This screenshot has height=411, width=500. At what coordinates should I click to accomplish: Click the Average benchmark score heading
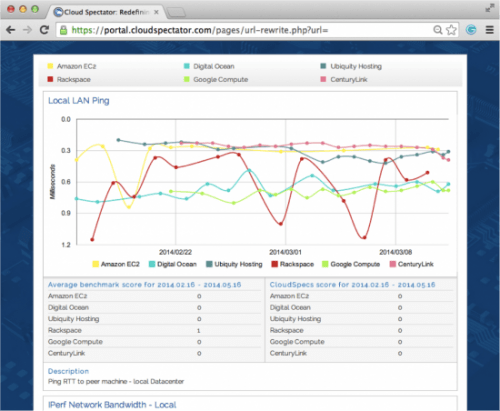pyautogui.click(x=144, y=285)
